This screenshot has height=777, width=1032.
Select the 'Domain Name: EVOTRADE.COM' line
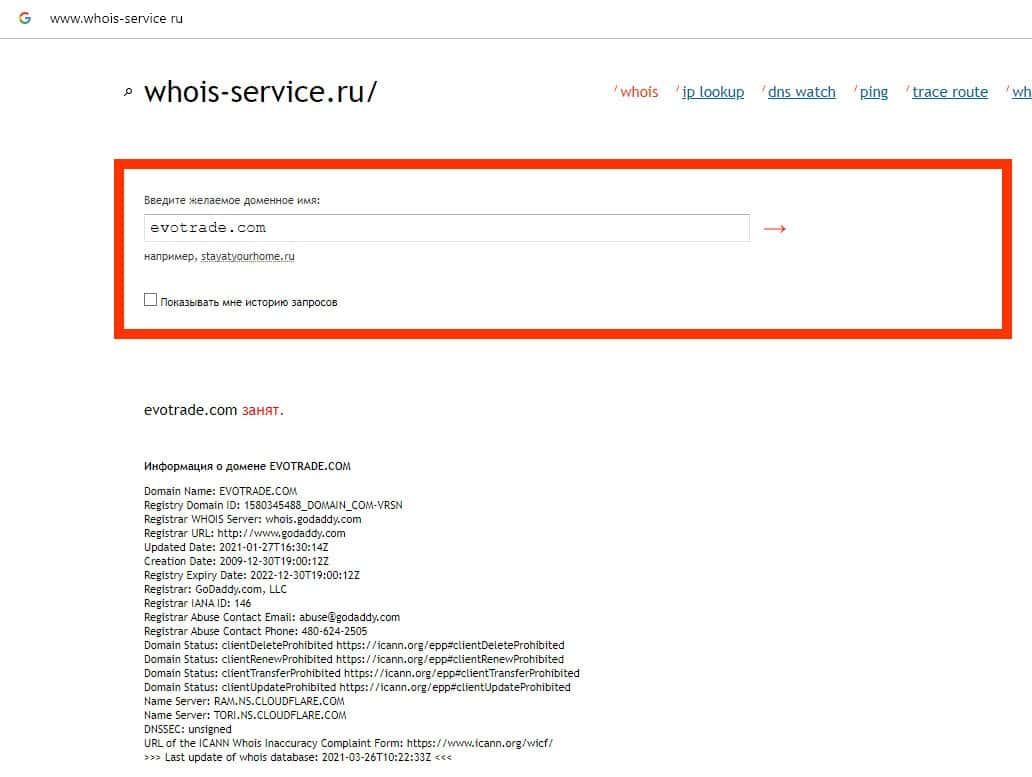(220, 491)
